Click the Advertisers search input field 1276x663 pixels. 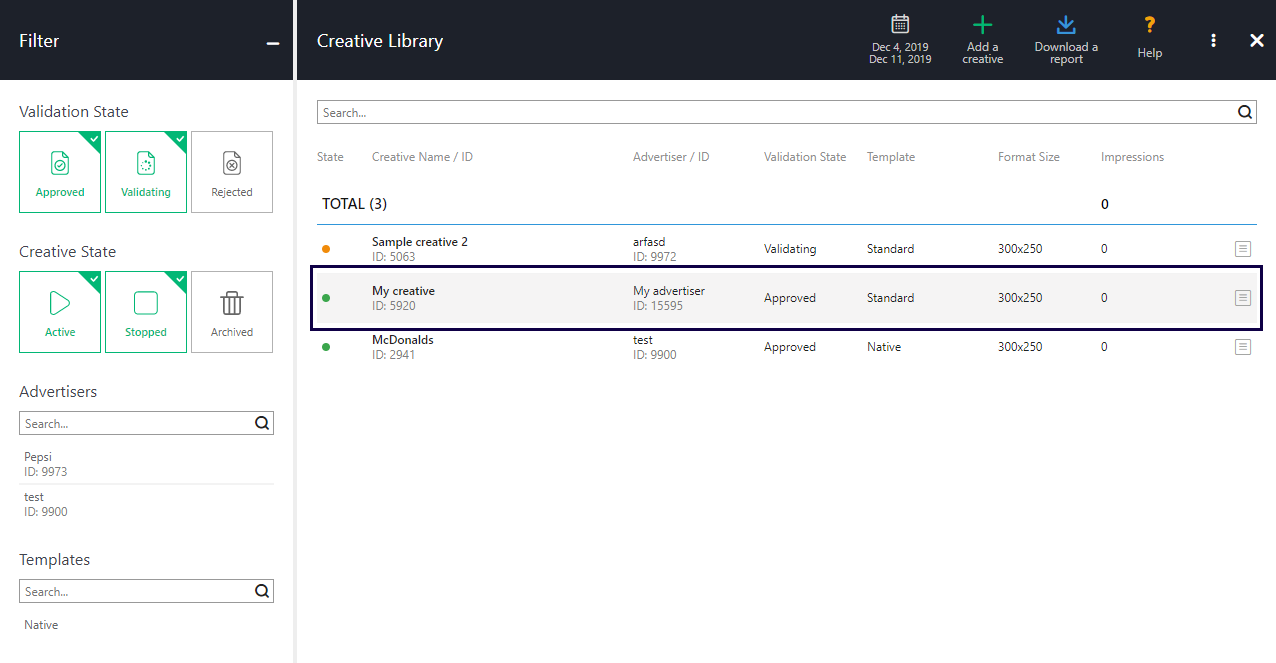click(136, 424)
